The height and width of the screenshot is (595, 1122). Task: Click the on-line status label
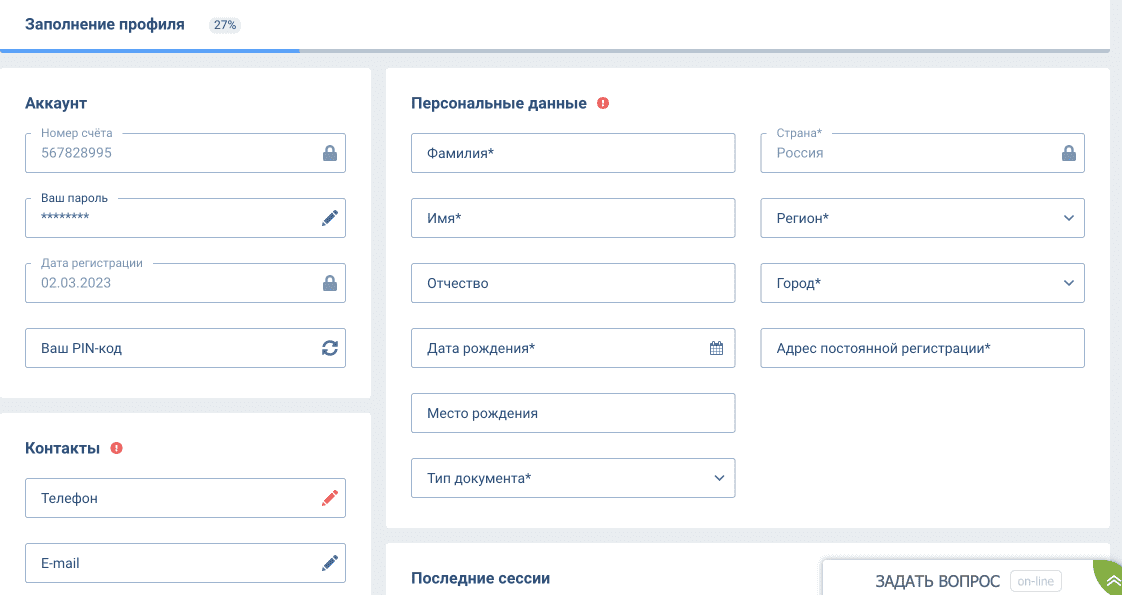click(x=1035, y=581)
